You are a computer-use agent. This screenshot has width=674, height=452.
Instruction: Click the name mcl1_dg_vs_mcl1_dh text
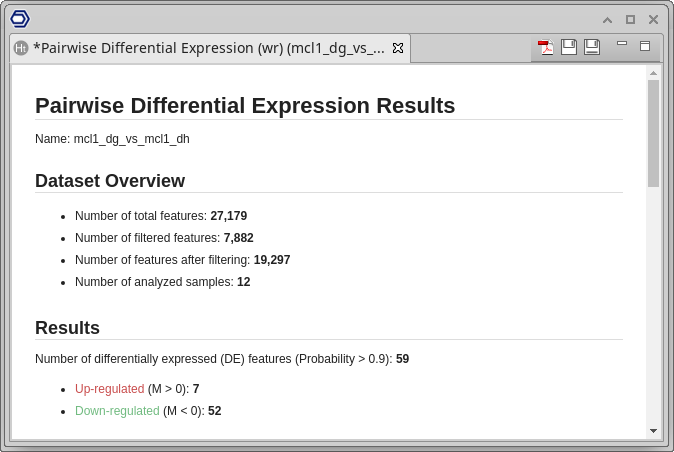(x=131, y=139)
